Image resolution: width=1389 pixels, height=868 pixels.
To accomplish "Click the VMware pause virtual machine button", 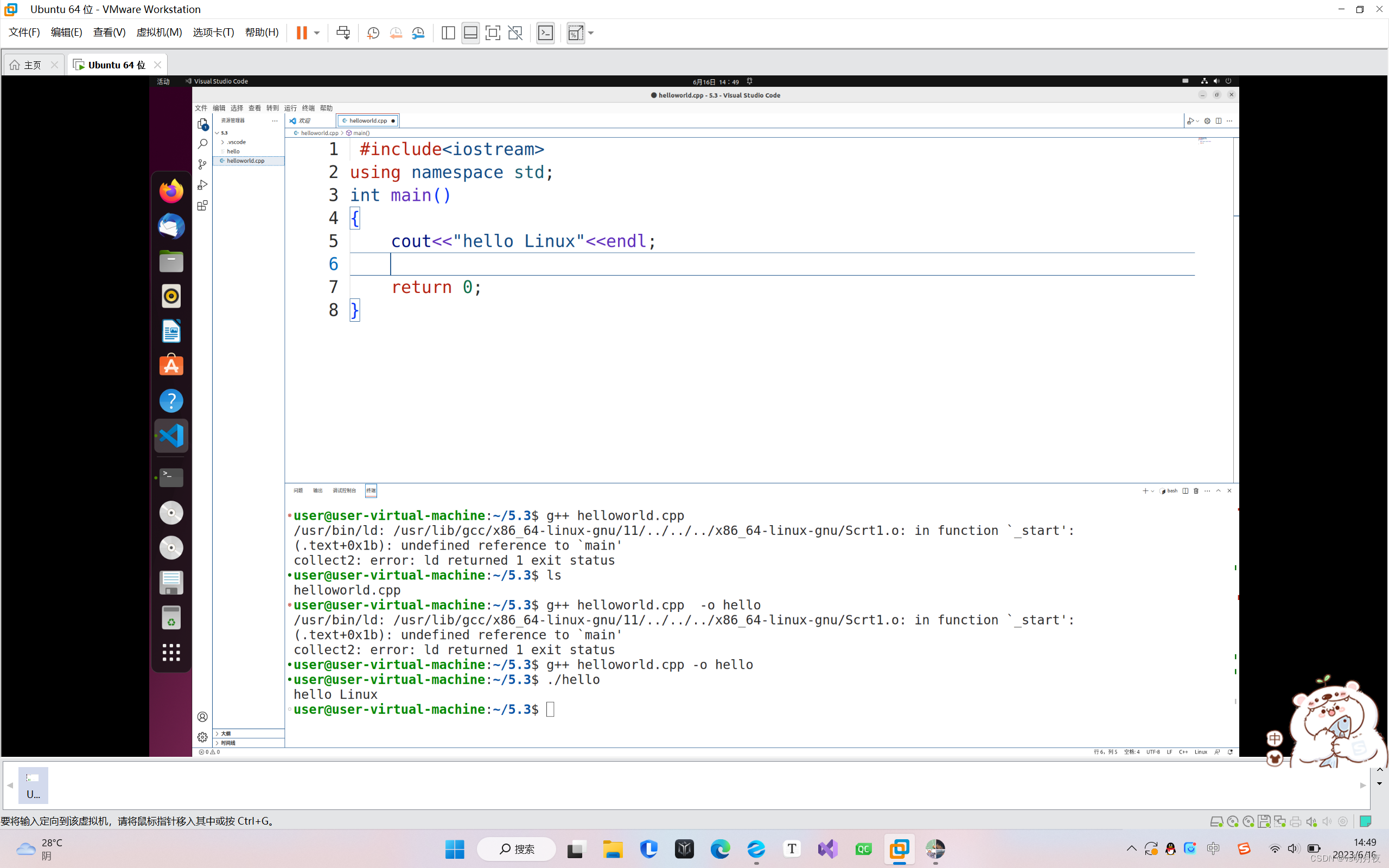I will pyautogui.click(x=301, y=33).
